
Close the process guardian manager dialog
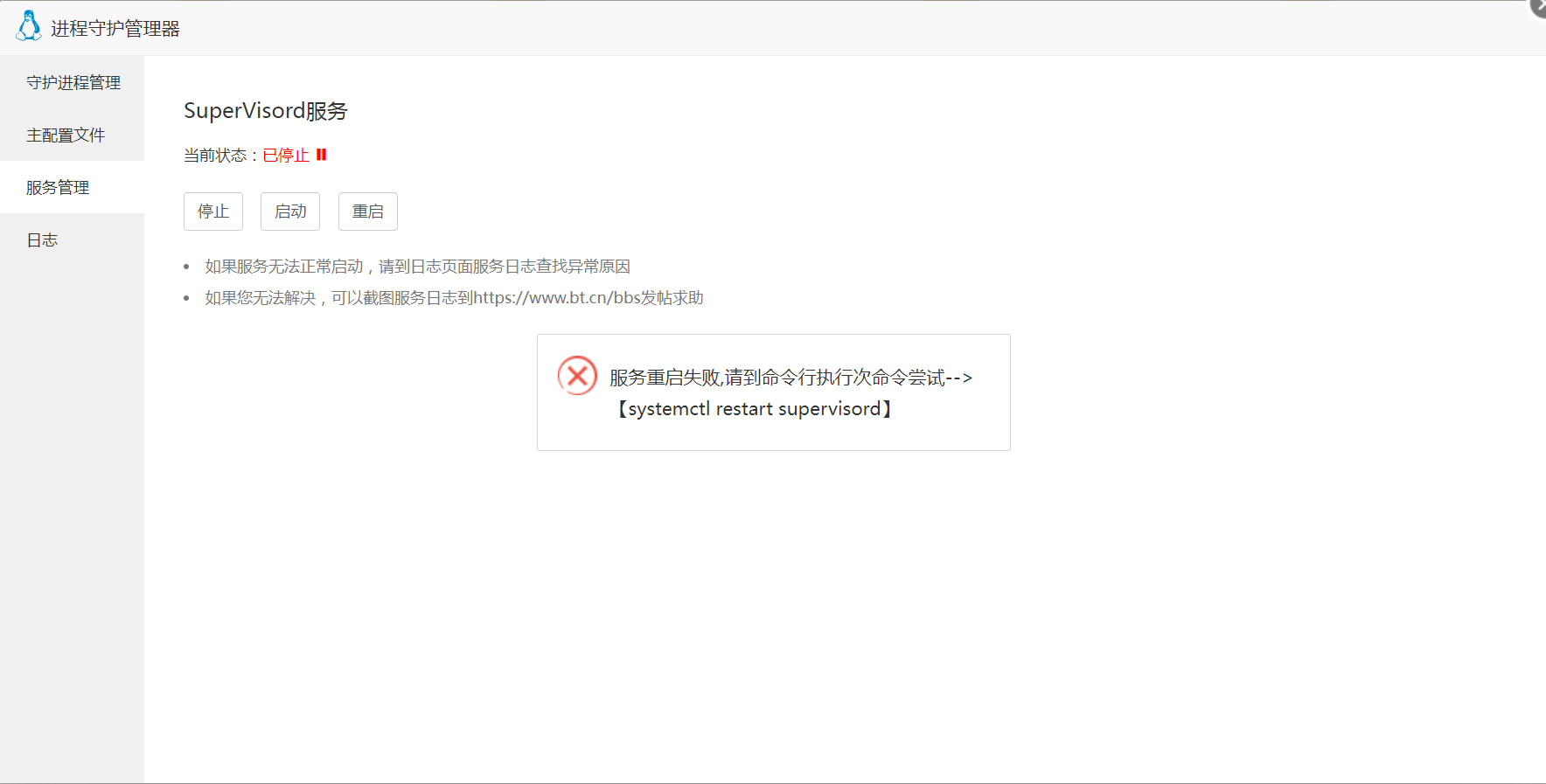1539,6
